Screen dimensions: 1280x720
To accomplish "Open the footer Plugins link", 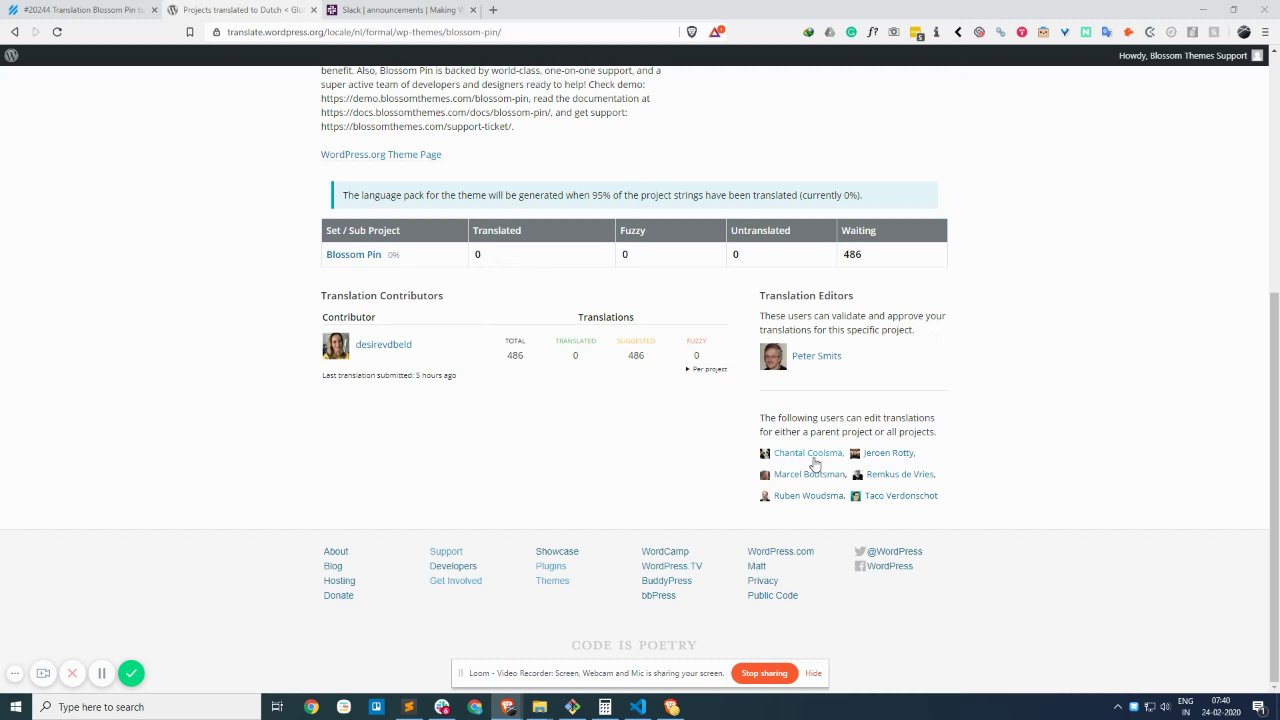I will (x=550, y=566).
